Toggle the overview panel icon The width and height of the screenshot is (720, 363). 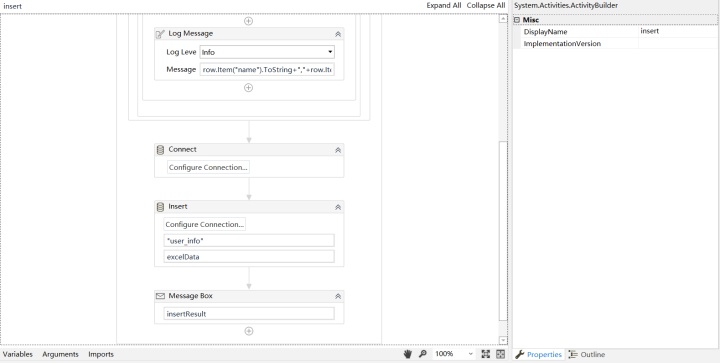tap(501, 354)
